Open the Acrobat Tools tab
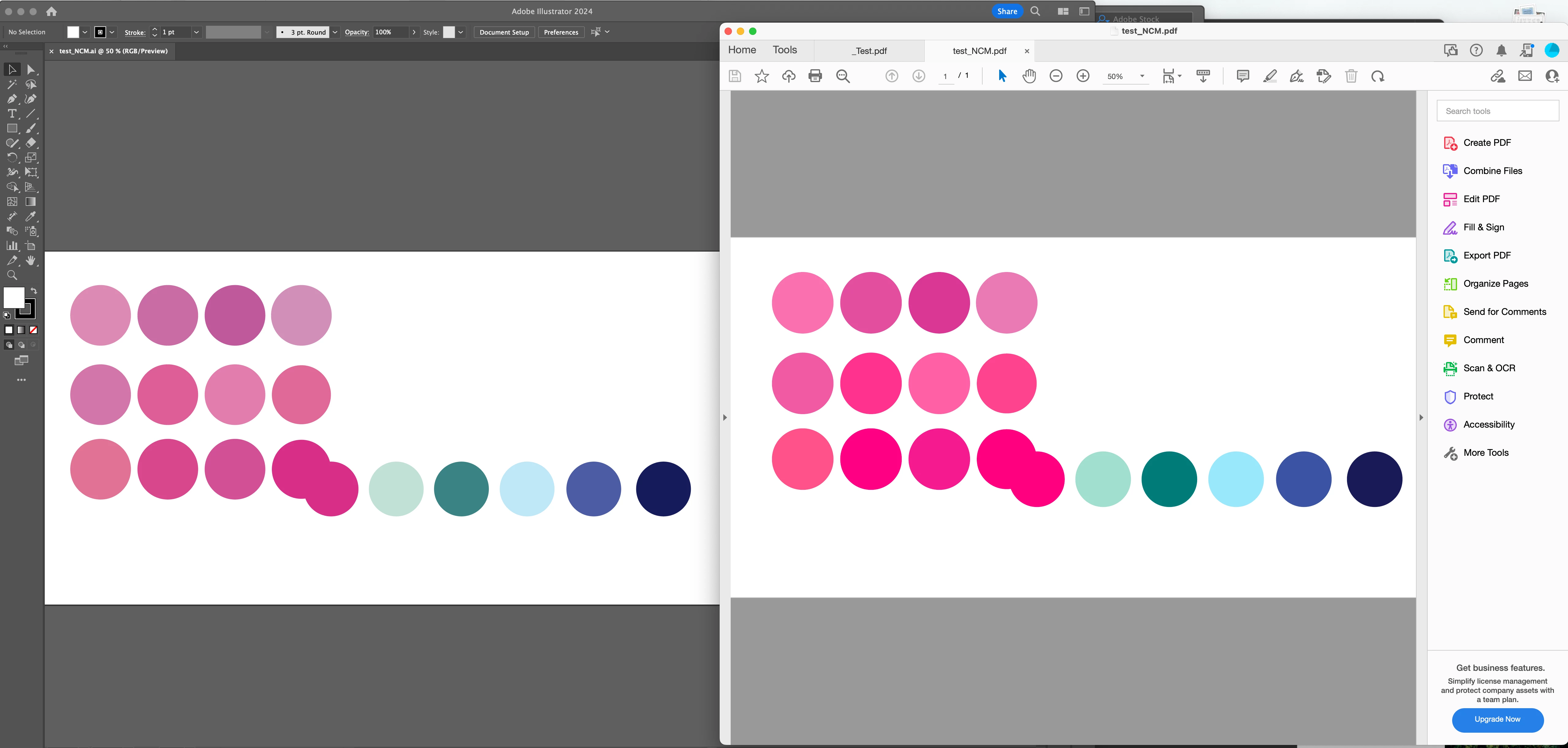The height and width of the screenshot is (748, 1568). [x=785, y=50]
